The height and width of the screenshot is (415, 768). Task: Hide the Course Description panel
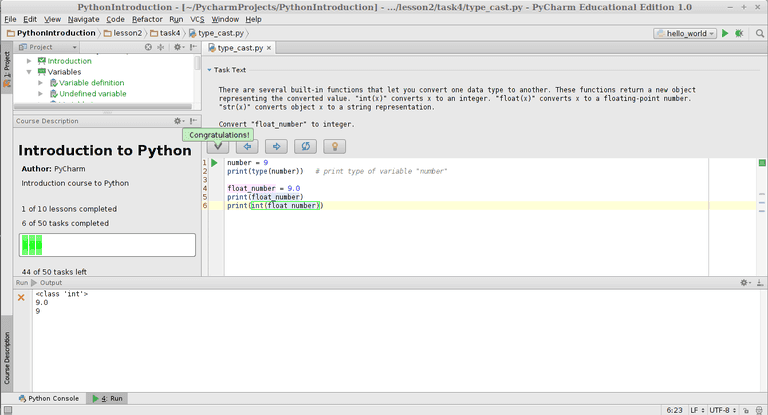coord(193,121)
